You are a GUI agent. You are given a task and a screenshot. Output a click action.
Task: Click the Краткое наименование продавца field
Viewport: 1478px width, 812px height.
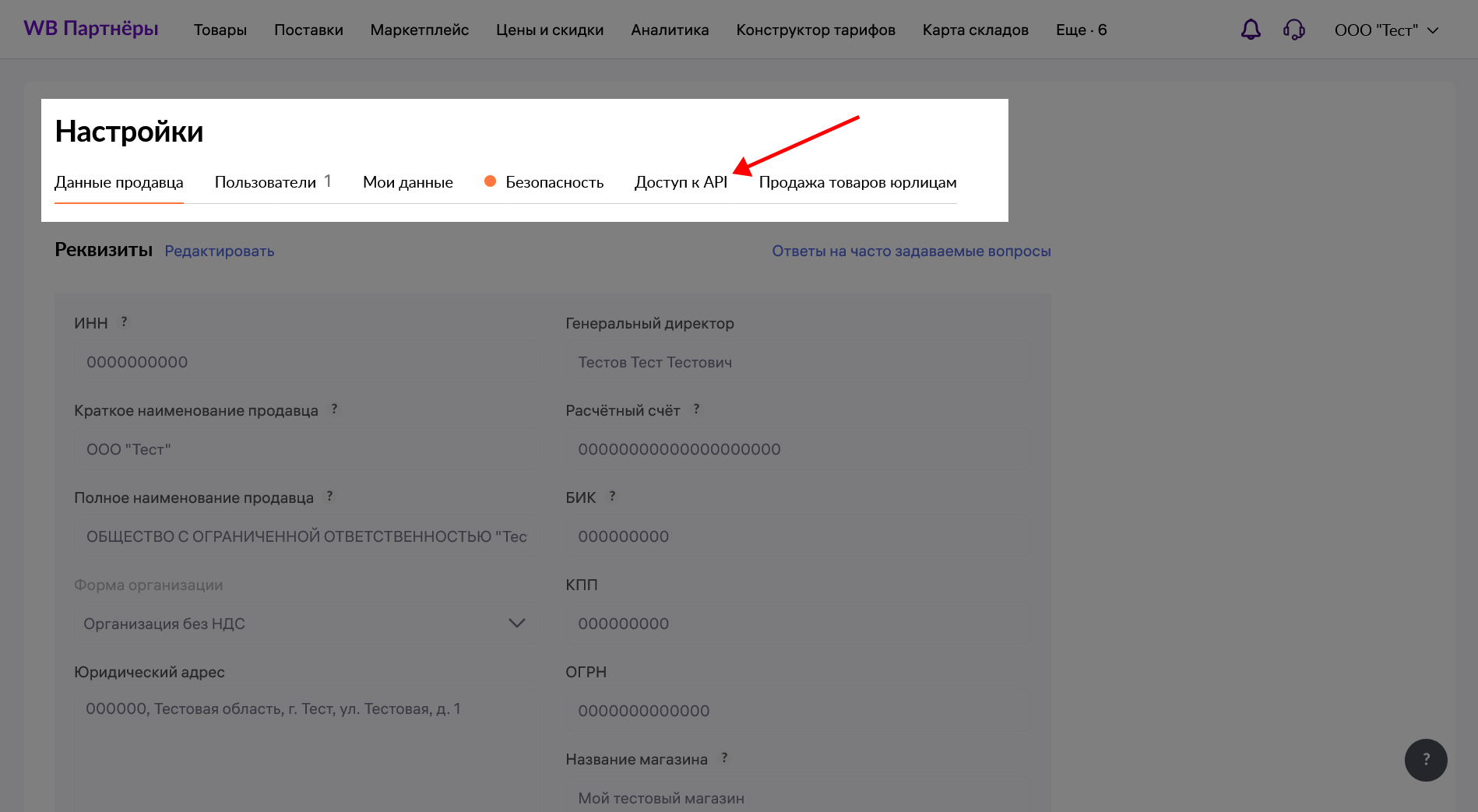[x=305, y=449]
